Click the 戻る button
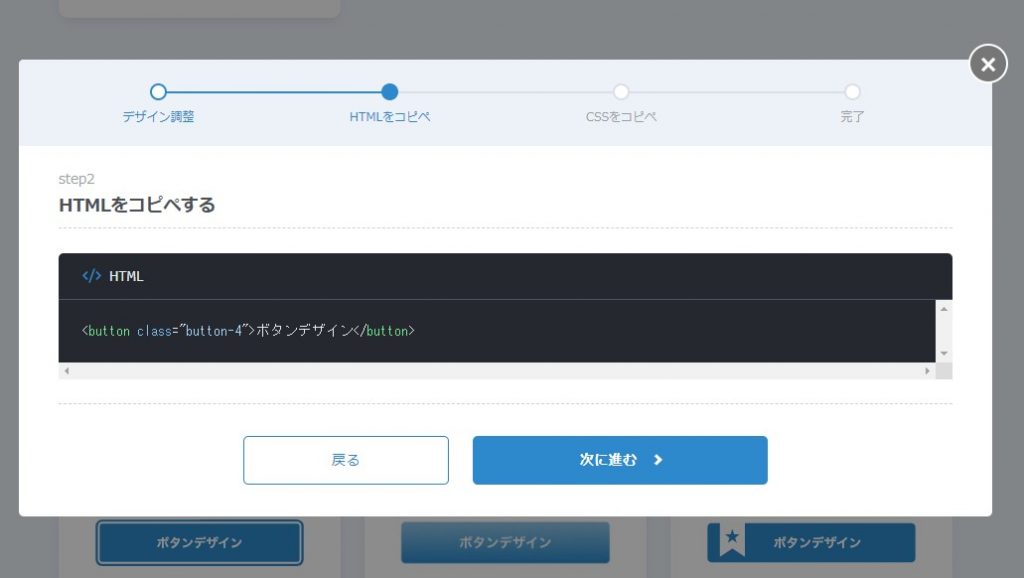The height and width of the screenshot is (578, 1024). click(x=345, y=460)
